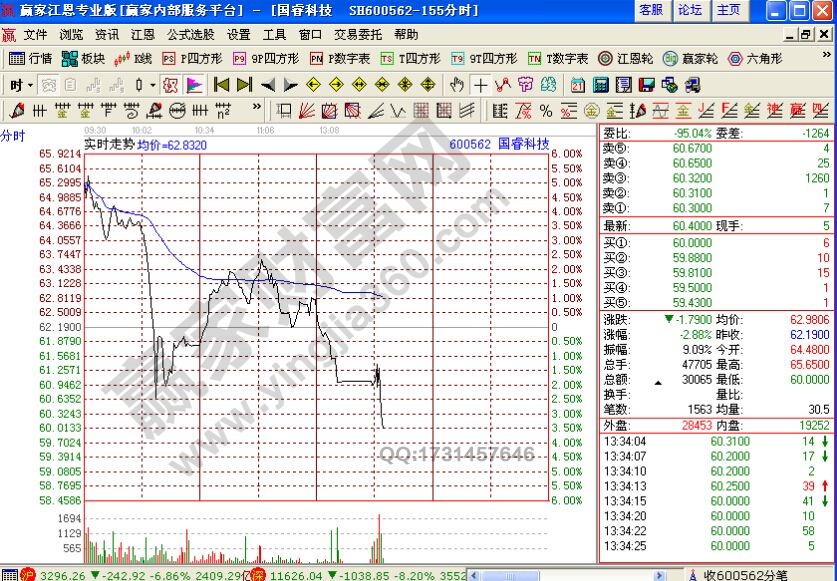Click the percent sign drawing tool
837x581 pixels.
[x=546, y=110]
